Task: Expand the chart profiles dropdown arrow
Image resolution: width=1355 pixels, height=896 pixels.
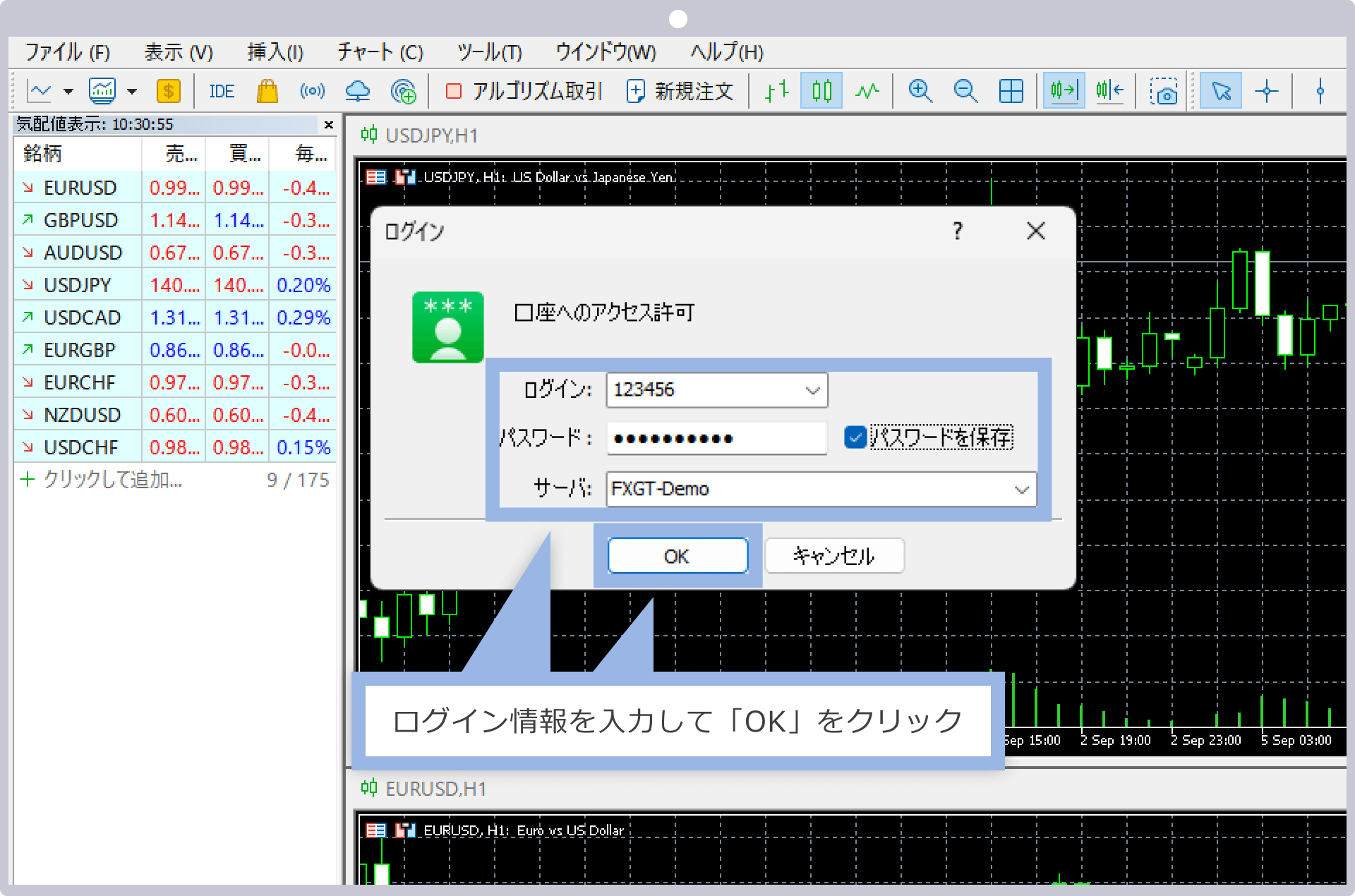Action: point(131,91)
